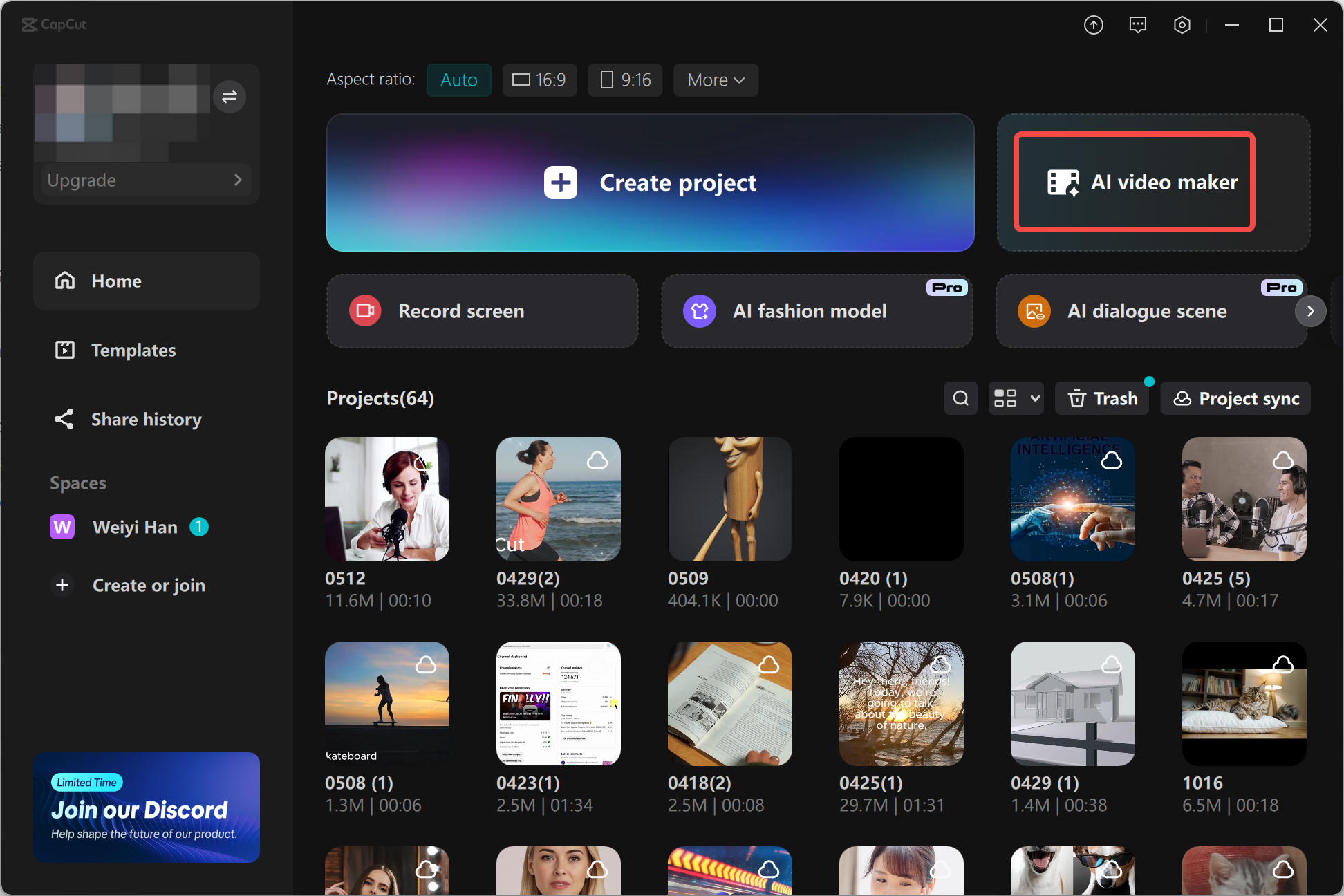This screenshot has width=1344, height=896.
Task: Click the plus icon beside Create or join
Action: click(x=62, y=585)
